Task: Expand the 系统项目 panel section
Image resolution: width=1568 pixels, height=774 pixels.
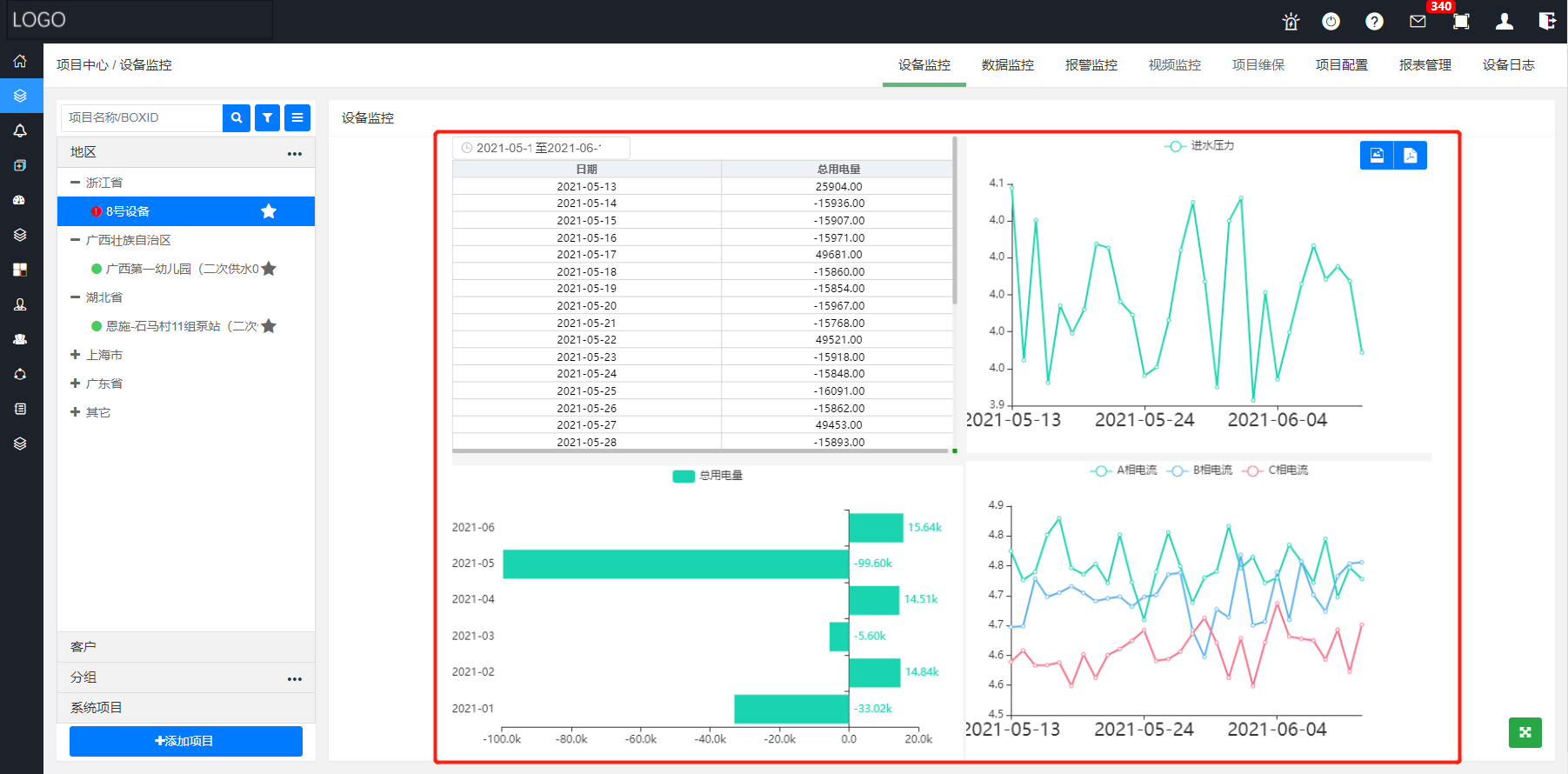Action: (x=186, y=708)
